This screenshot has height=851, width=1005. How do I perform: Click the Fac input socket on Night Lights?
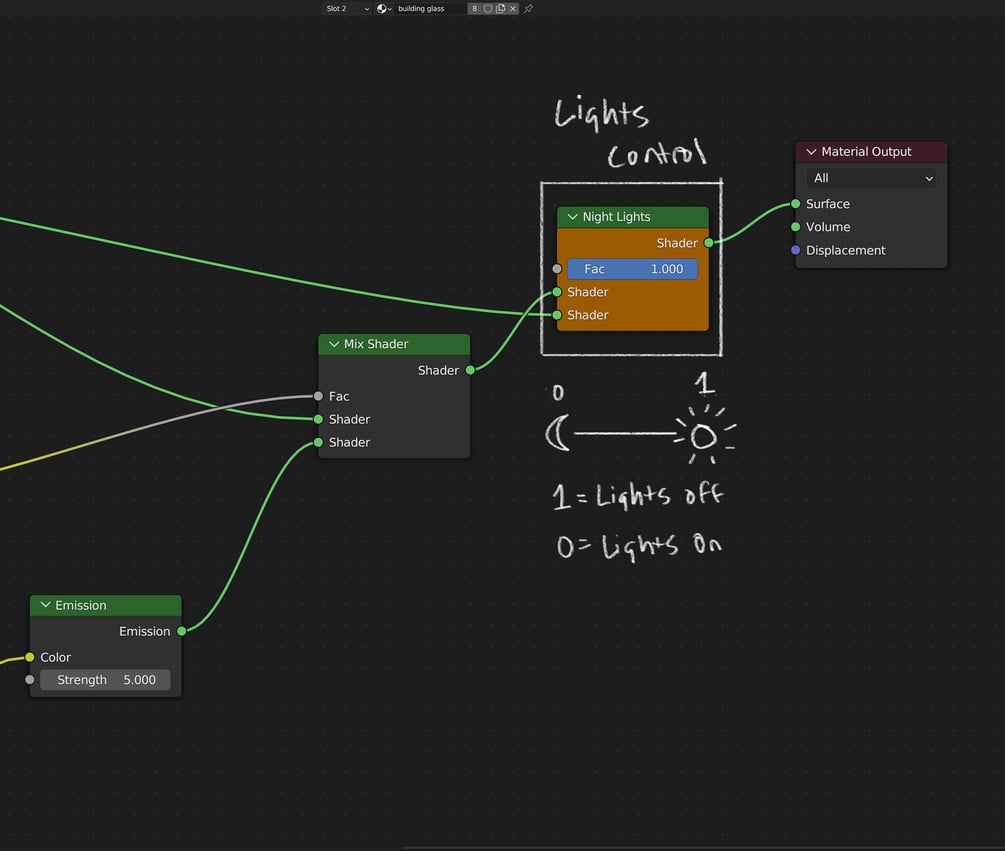click(557, 269)
